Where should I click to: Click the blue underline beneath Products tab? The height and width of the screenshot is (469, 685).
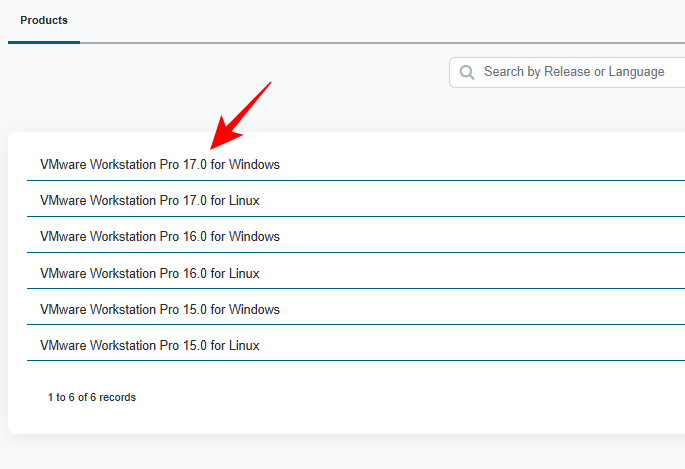44,42
